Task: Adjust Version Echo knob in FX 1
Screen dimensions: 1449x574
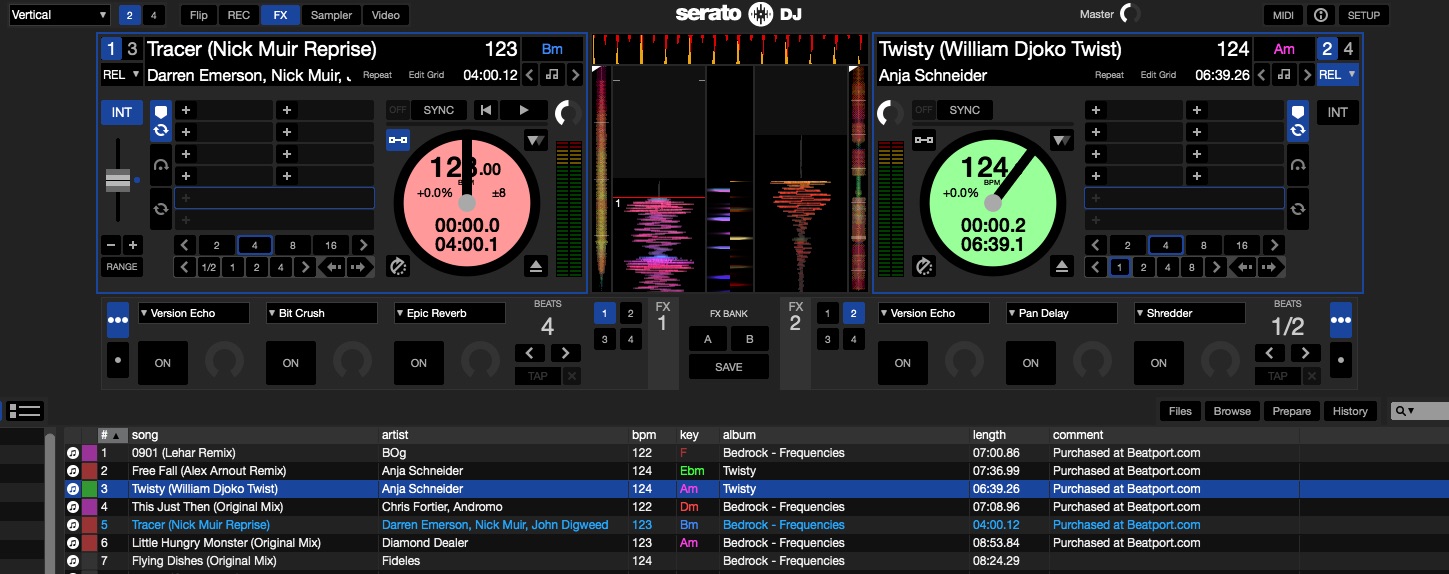Action: coord(224,361)
